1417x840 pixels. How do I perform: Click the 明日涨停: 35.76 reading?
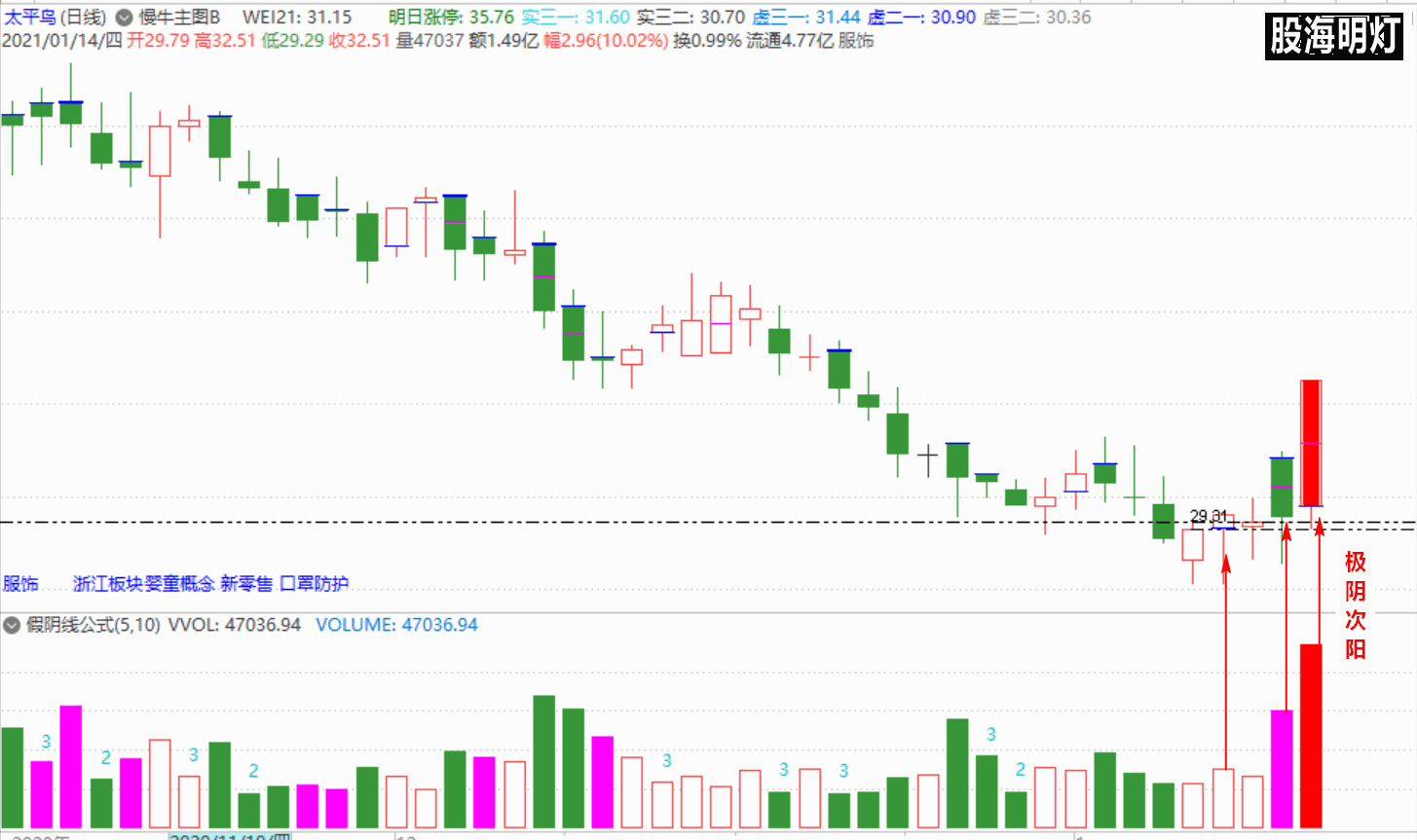(x=451, y=18)
